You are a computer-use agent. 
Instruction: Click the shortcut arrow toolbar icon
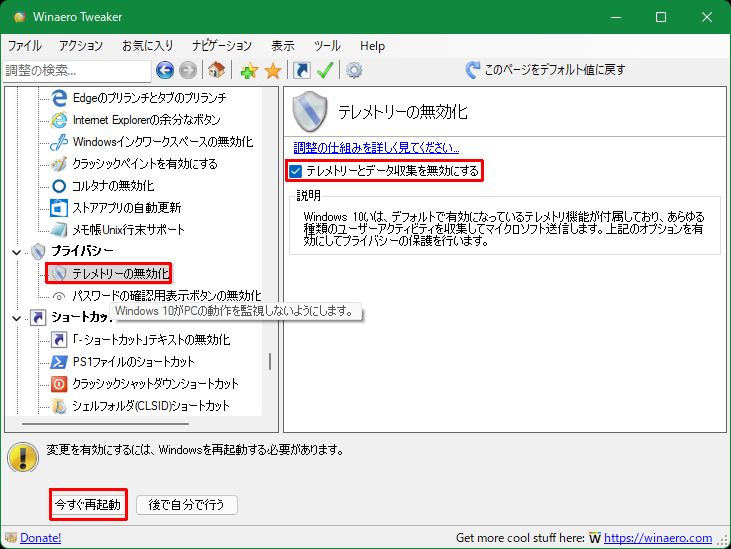click(302, 70)
